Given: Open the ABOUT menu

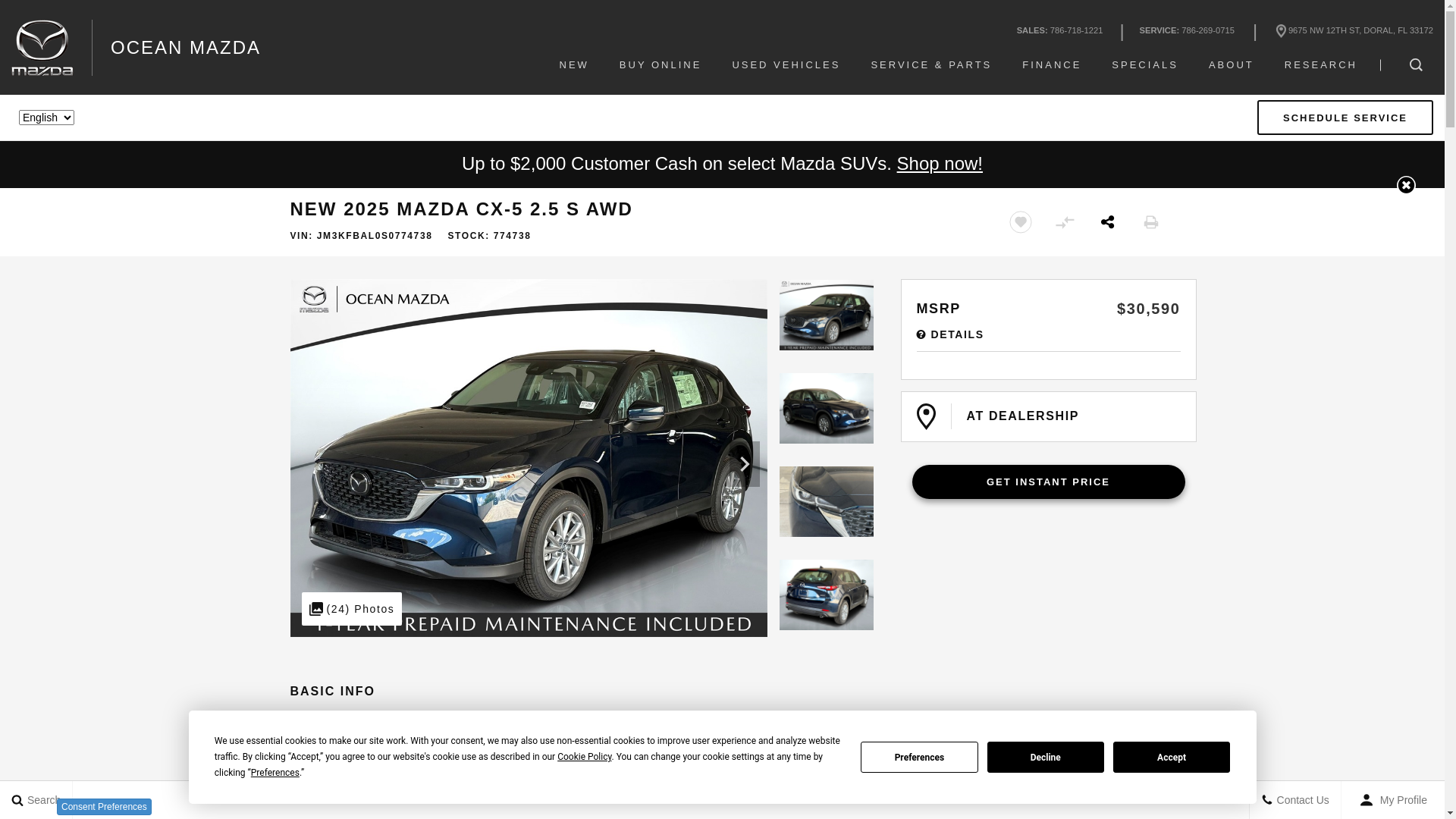Looking at the screenshot, I should pyautogui.click(x=1232, y=65).
